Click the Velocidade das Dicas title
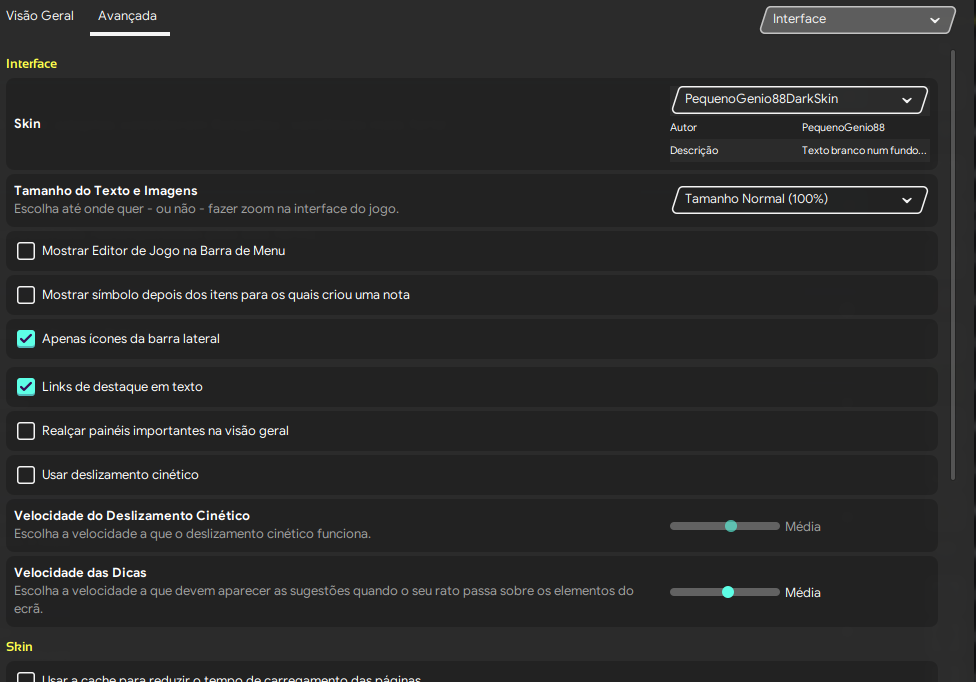Viewport: 976px width, 682px height. pyautogui.click(x=80, y=572)
